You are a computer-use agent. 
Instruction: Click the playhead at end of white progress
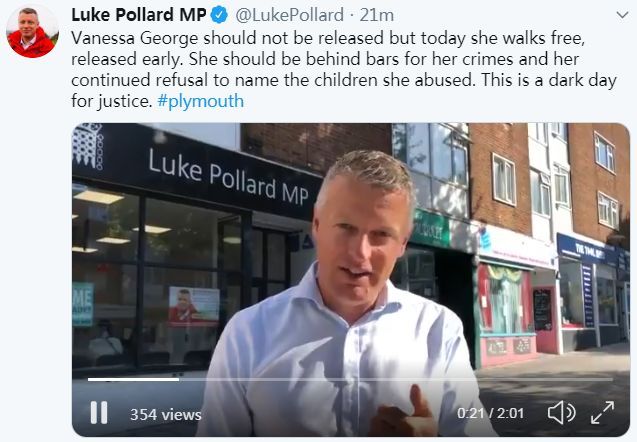point(179,379)
